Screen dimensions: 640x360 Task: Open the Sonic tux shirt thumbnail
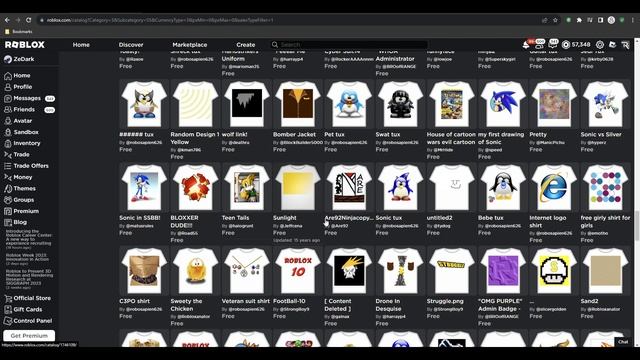tap(400, 187)
